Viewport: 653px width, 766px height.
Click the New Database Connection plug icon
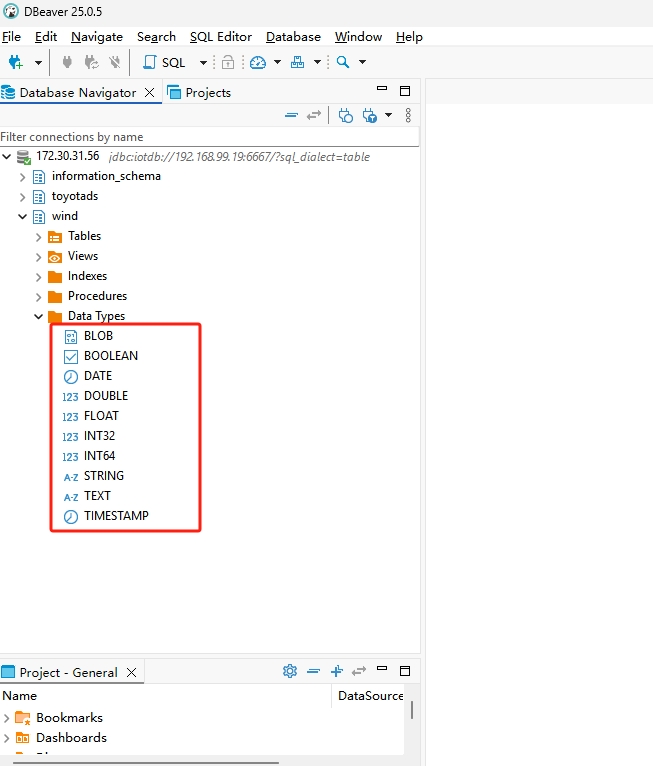pyautogui.click(x=15, y=62)
